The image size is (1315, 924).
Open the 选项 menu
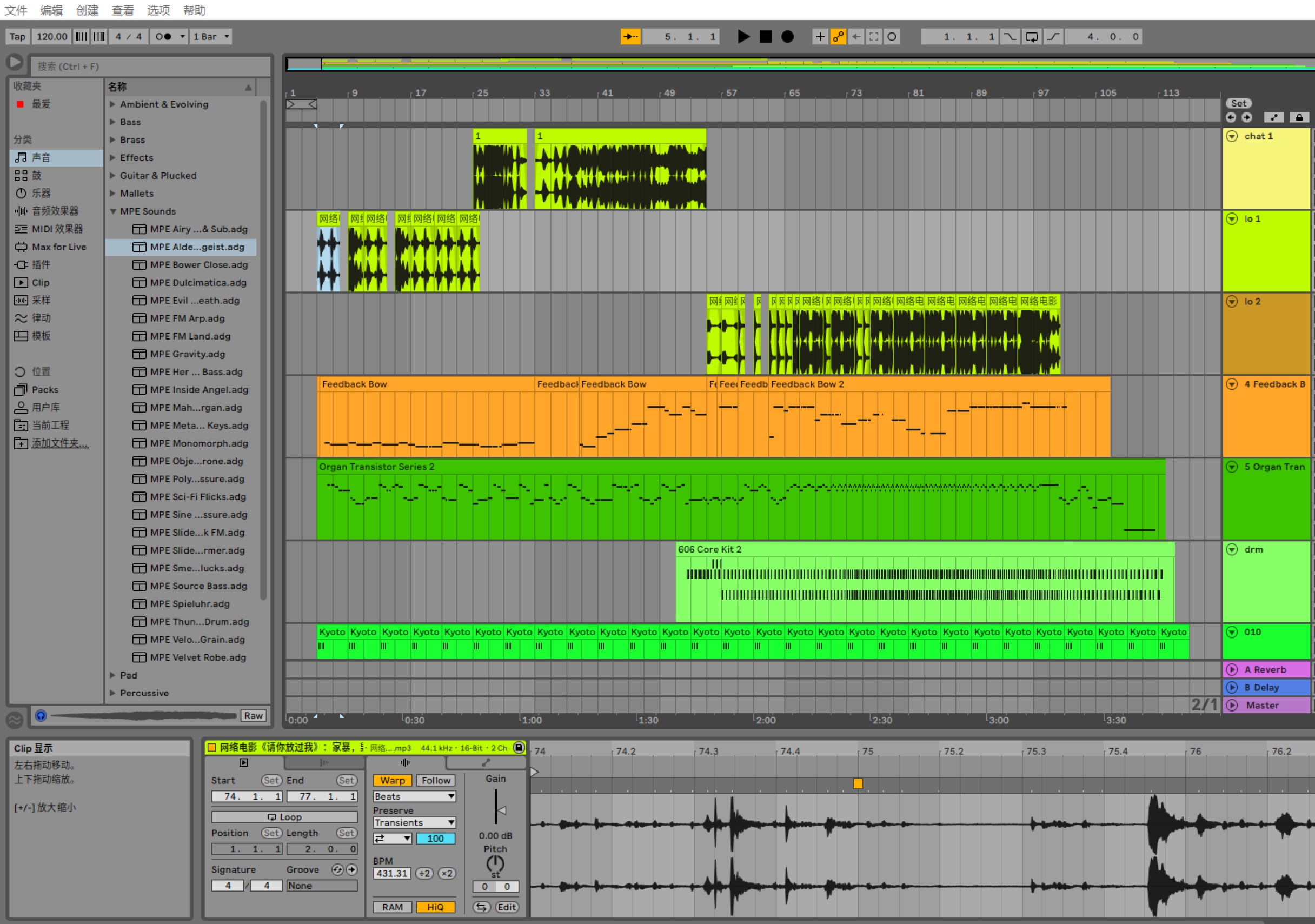(x=158, y=10)
